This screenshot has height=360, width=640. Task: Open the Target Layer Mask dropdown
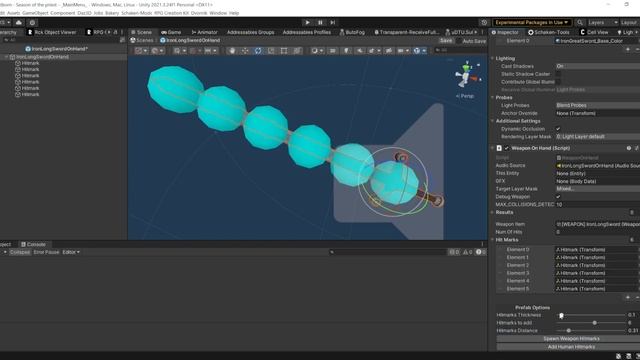click(x=598, y=189)
